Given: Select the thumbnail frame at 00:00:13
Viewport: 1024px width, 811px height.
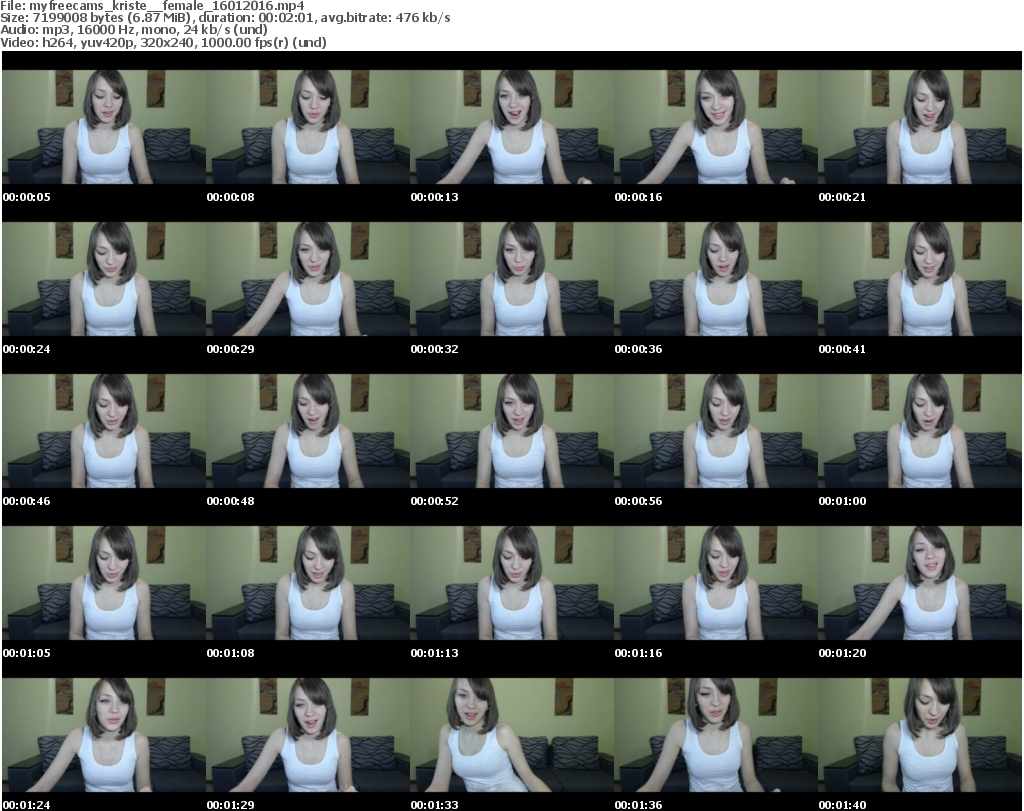Looking at the screenshot, I should (512, 127).
